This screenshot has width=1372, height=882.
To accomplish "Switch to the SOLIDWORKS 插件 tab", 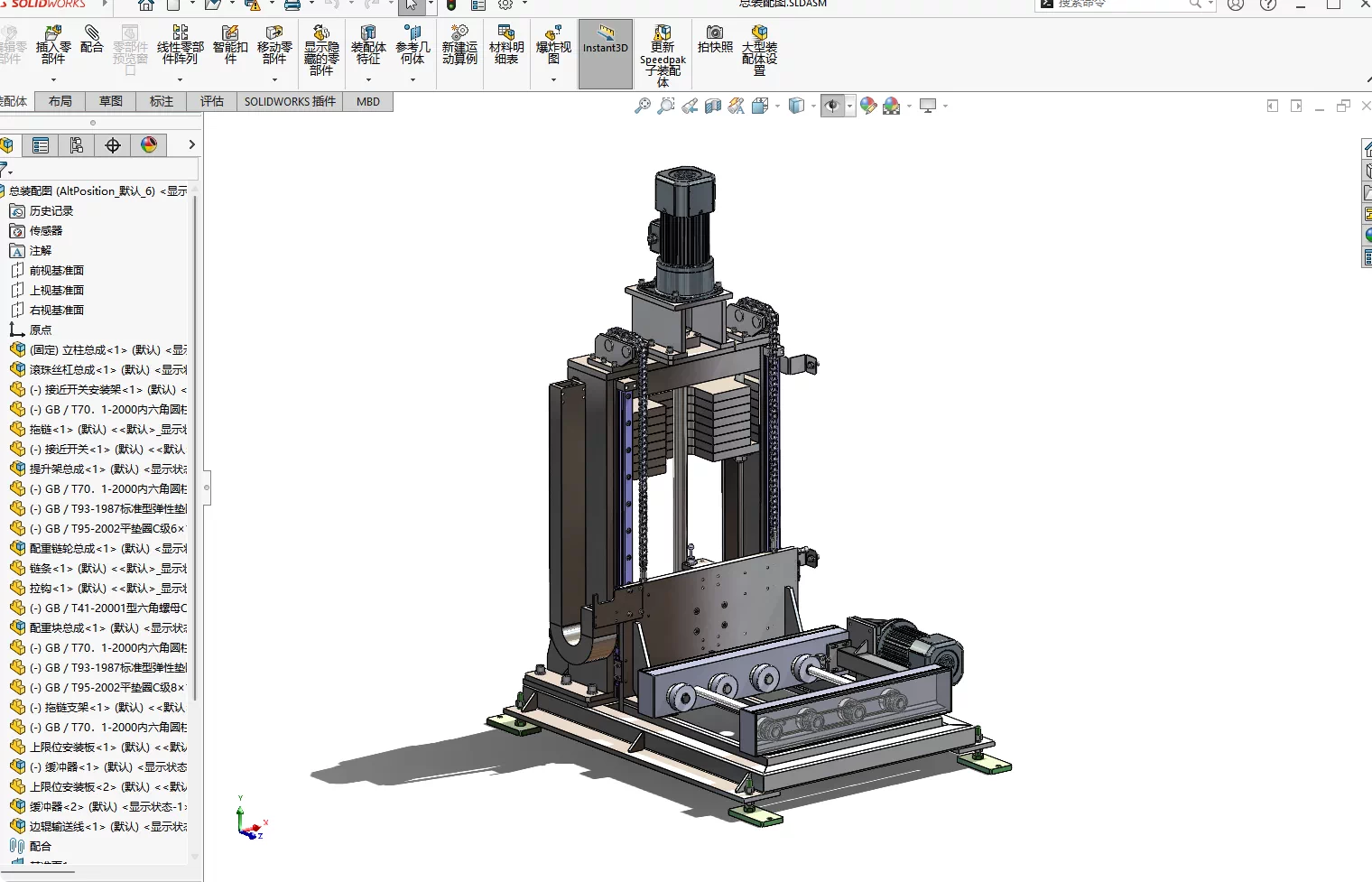I will [290, 101].
